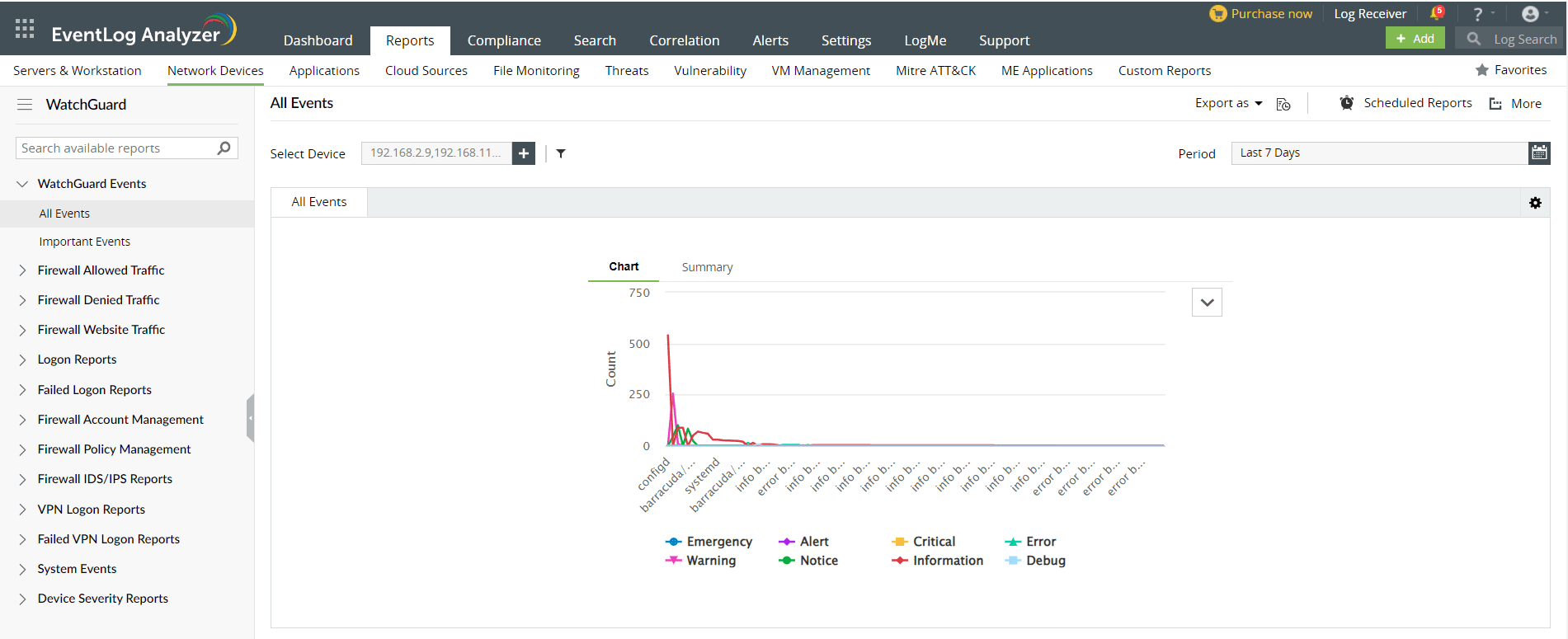
Task: Open the device filter funnel icon
Action: point(561,153)
